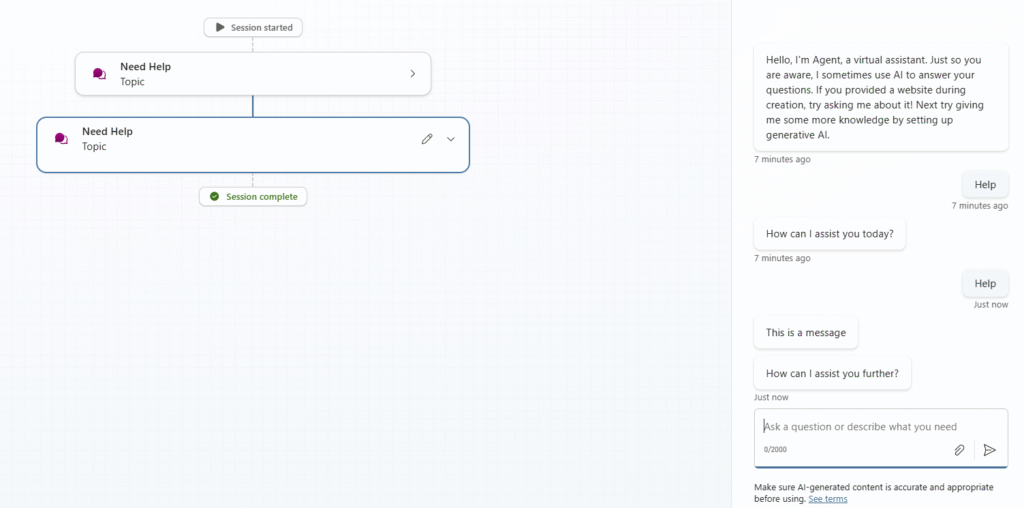
Task: Click the chat message input field
Action: pos(881,438)
